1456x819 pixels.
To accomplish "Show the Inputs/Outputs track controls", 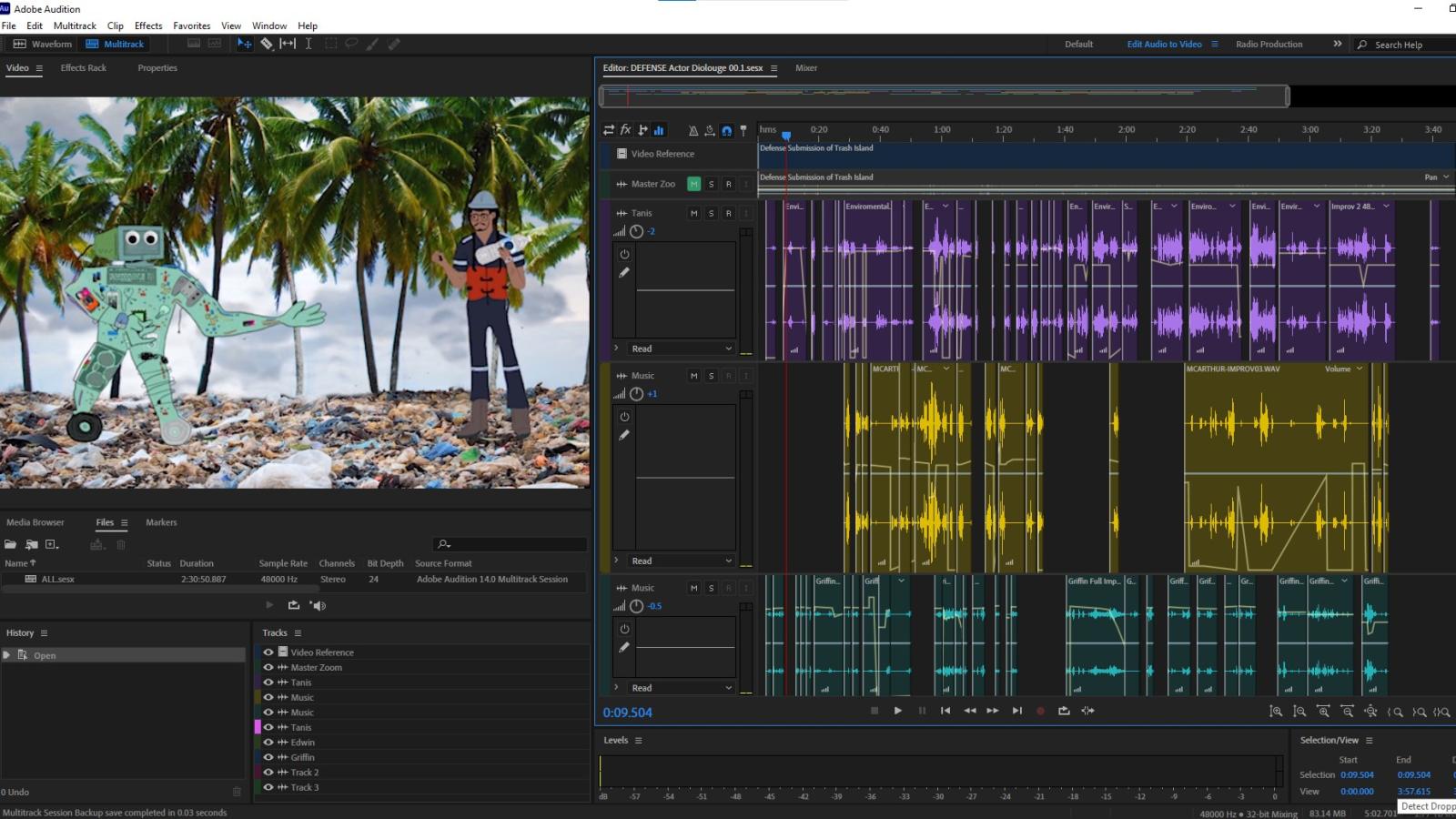I will tap(609, 130).
